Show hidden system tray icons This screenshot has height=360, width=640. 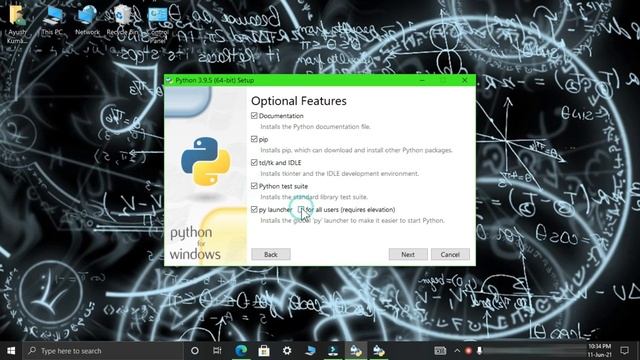click(457, 351)
